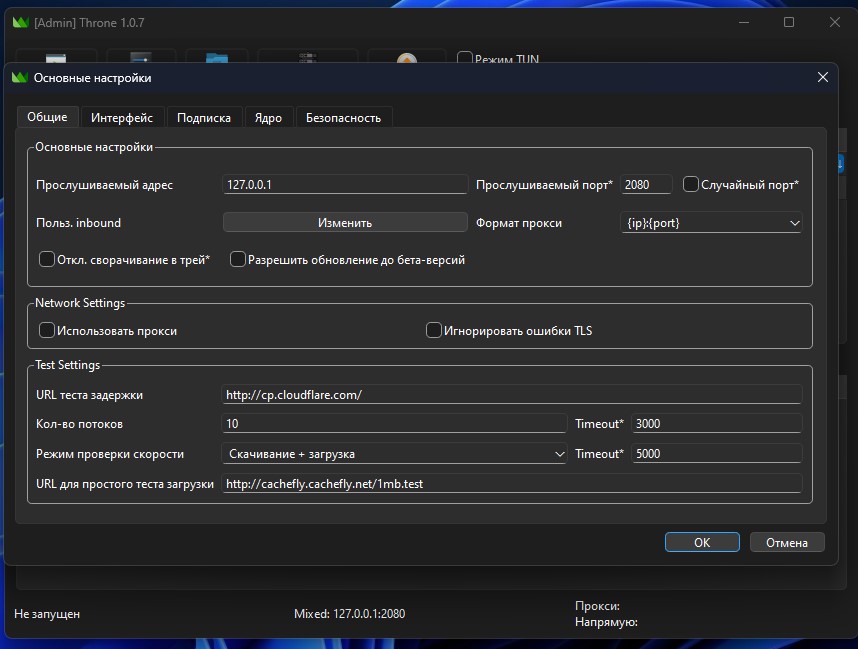Click the Отмена button

[786, 542]
